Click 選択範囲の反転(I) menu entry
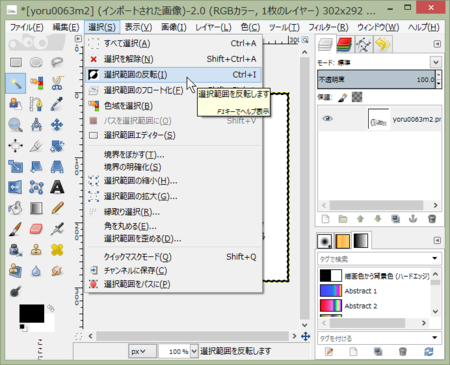Viewport: 450px width, 365px height. point(173,75)
